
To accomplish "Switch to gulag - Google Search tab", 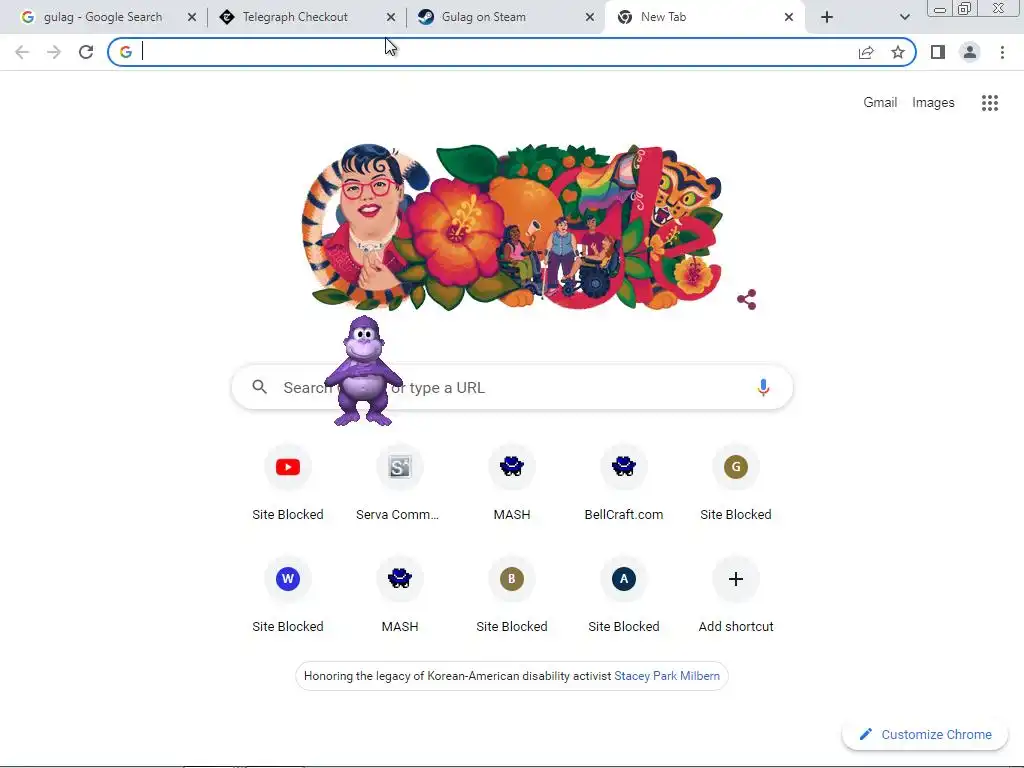I will 103,17.
